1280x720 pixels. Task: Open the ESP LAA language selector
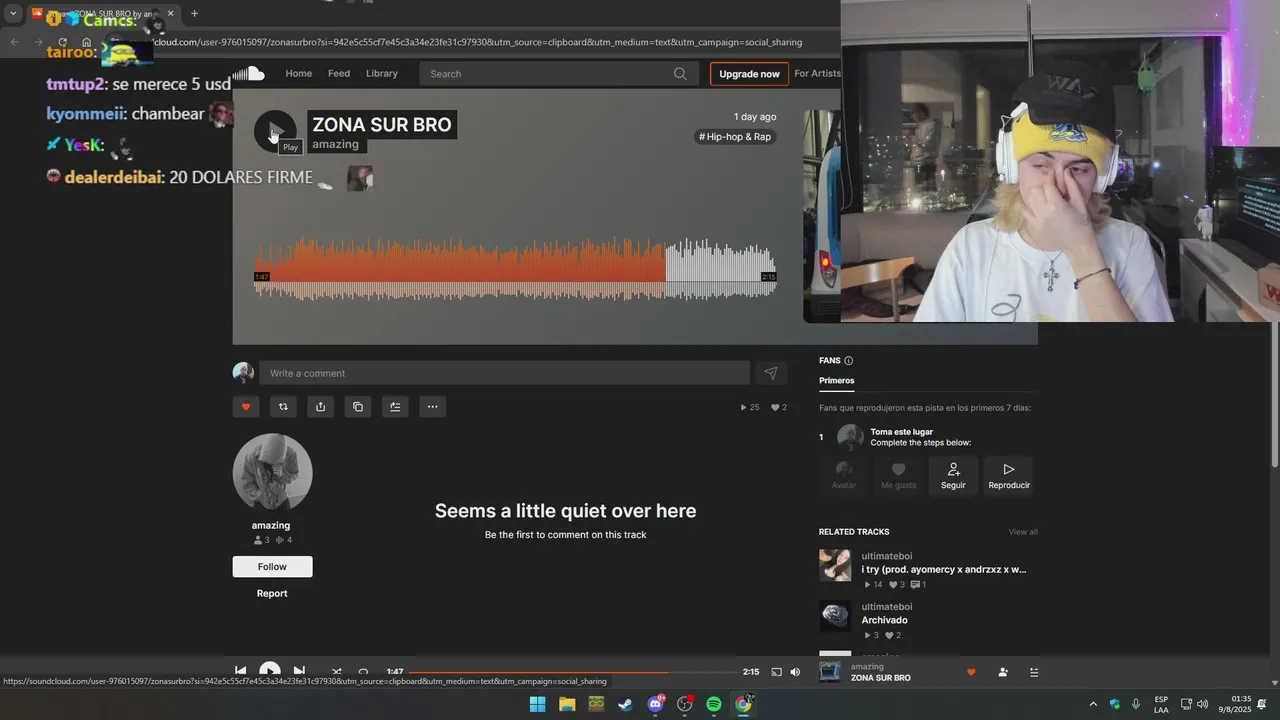[x=1161, y=704]
